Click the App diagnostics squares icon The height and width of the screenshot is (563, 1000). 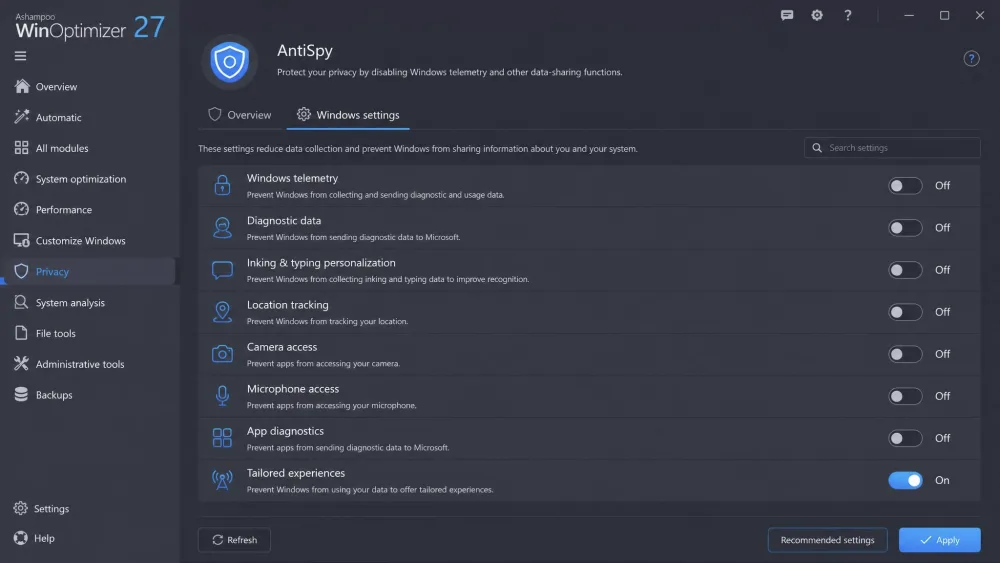[x=222, y=438]
